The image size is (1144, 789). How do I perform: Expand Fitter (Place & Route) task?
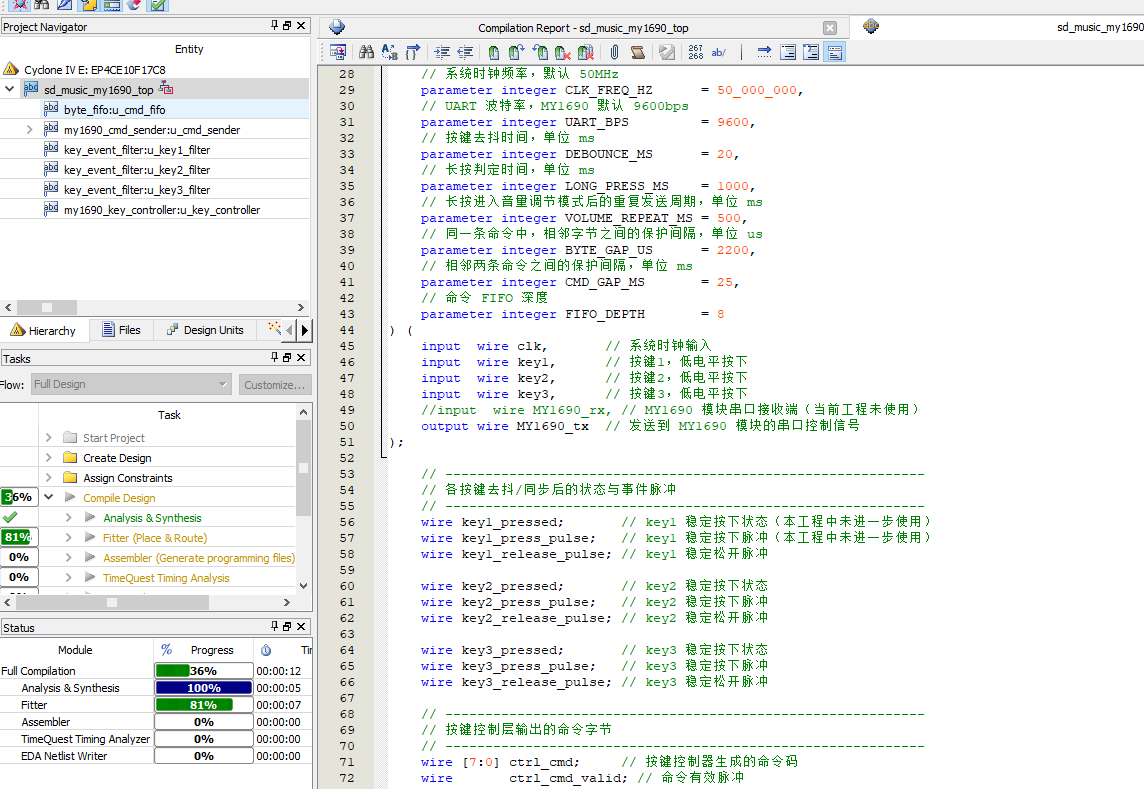69,537
